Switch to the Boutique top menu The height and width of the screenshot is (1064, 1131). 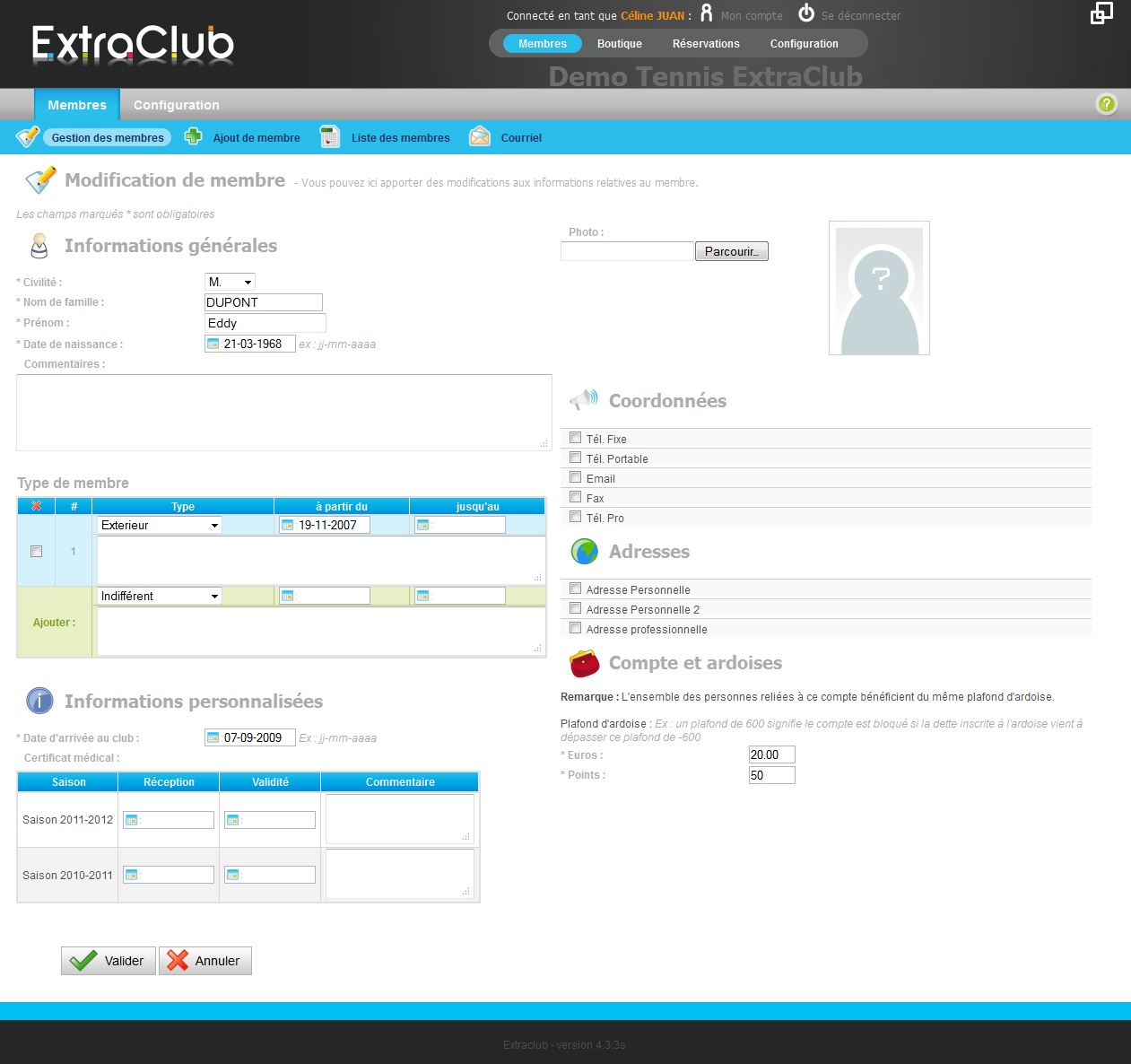click(620, 43)
